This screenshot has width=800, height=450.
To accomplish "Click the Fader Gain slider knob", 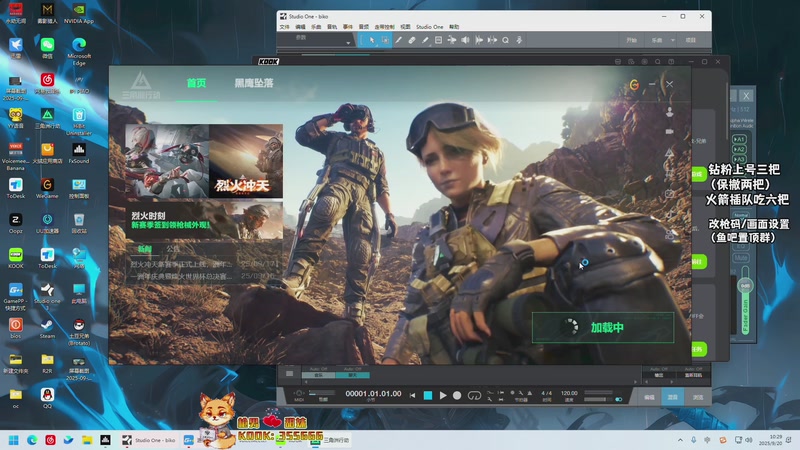I will [x=745, y=286].
